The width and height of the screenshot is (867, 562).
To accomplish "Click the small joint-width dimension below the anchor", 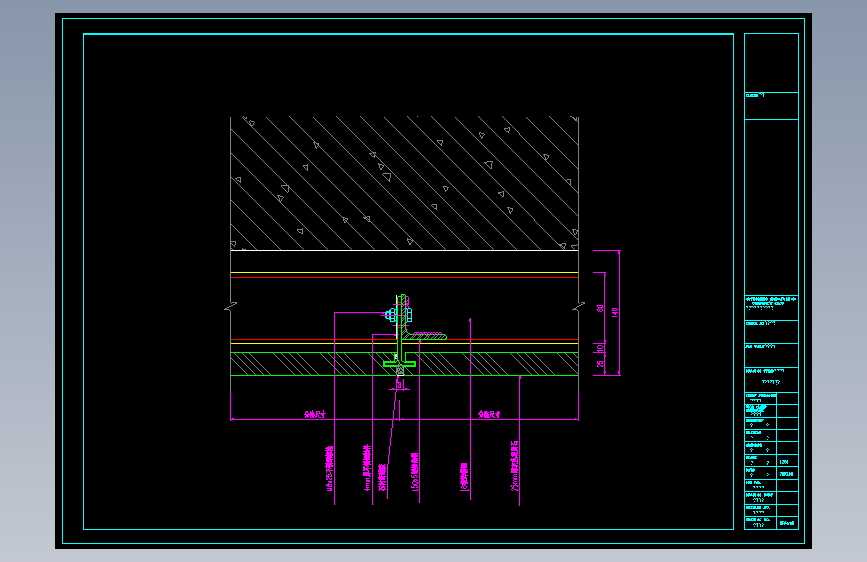I will (x=400, y=384).
